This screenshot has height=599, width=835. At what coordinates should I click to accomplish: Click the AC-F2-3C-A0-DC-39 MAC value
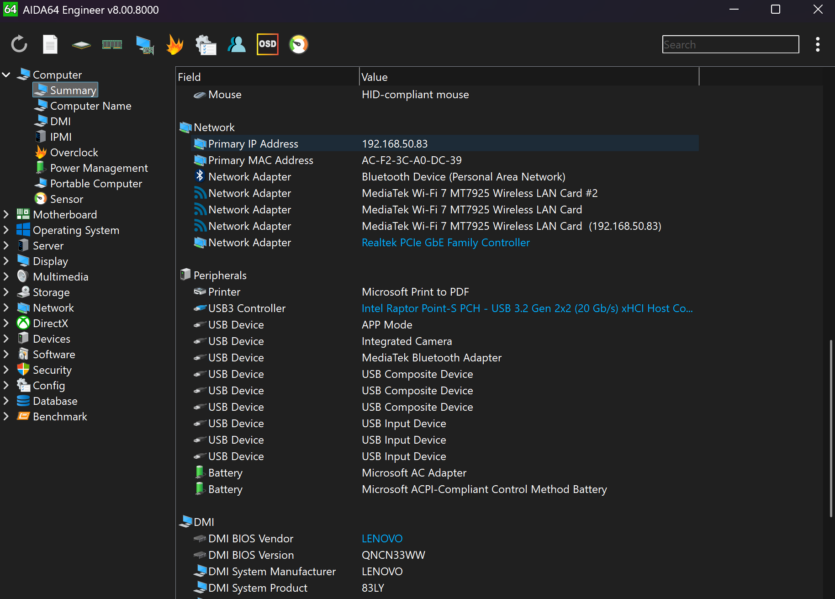tap(412, 160)
